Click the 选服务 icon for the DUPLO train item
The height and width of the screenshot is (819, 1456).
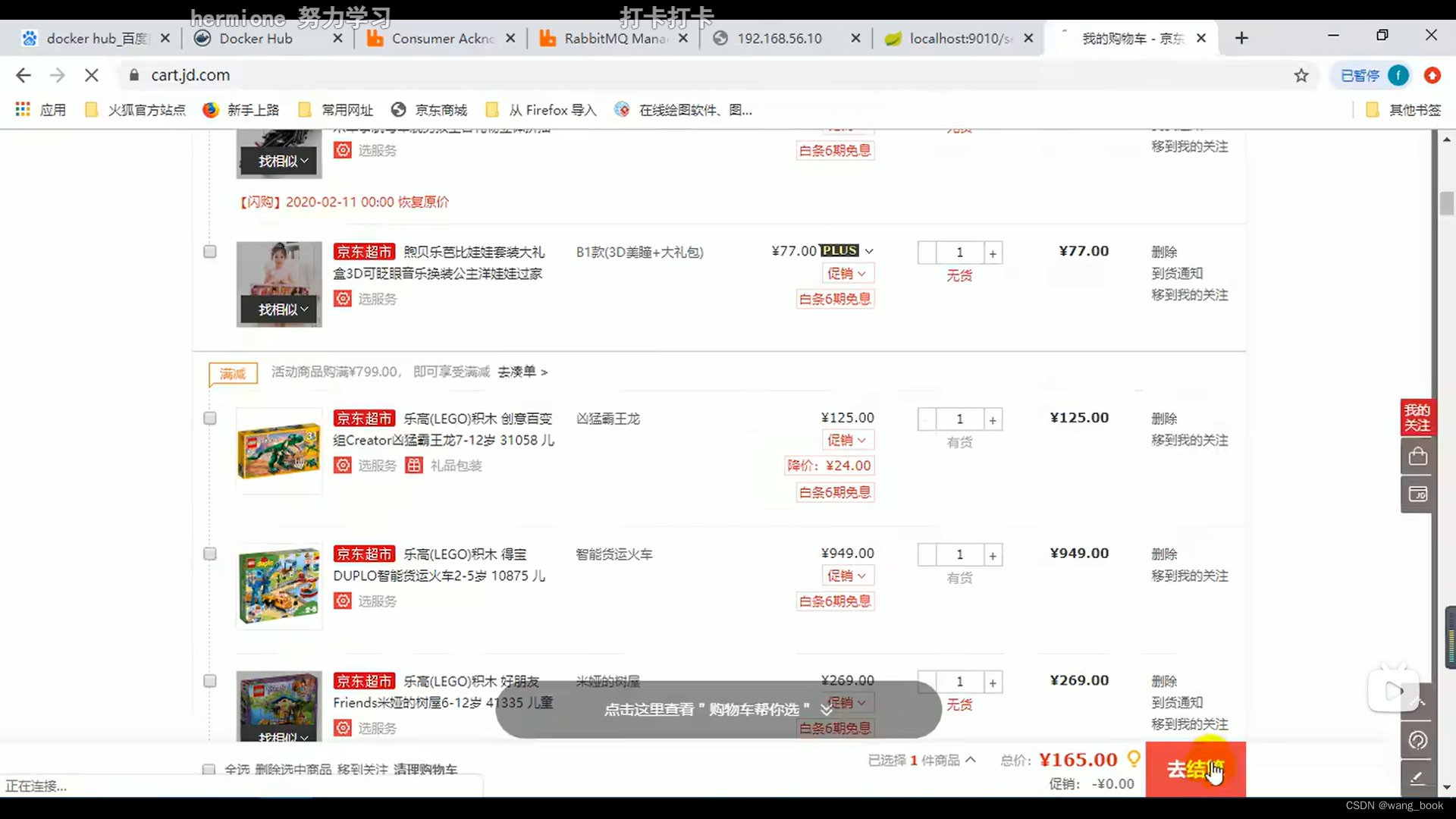coord(343,601)
